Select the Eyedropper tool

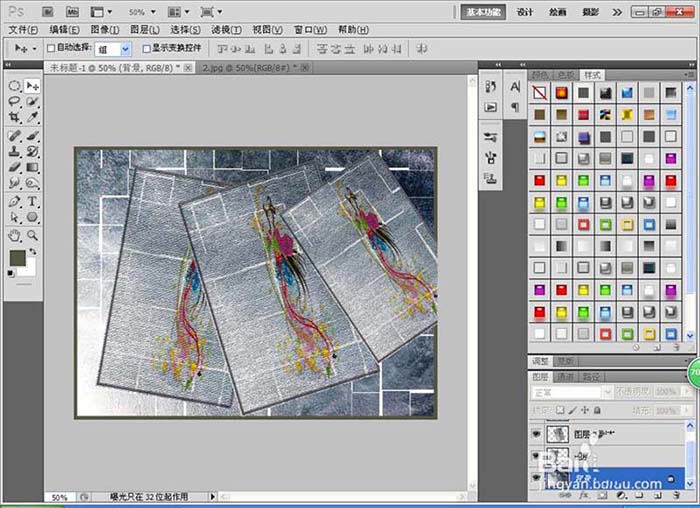[32, 117]
